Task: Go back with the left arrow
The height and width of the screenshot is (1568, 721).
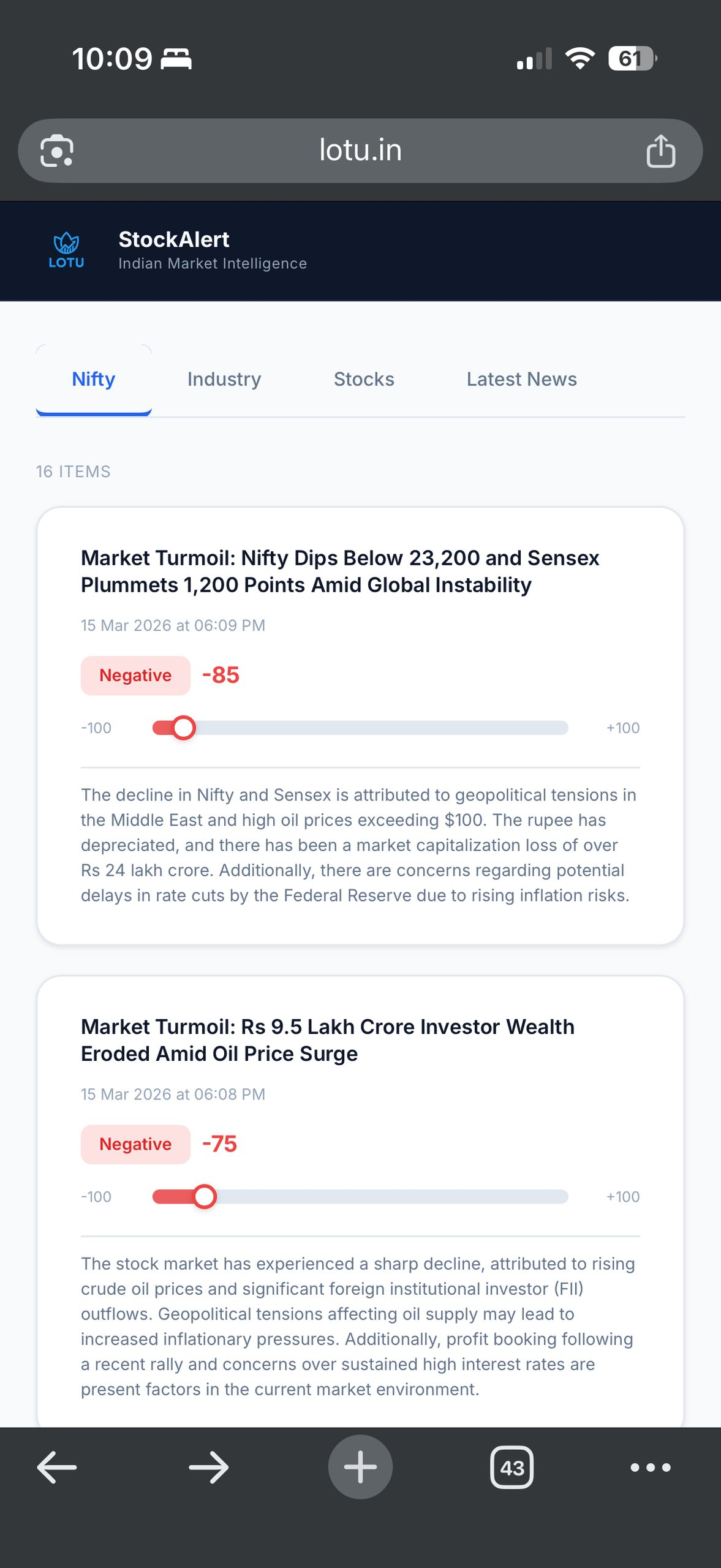Action: point(56,1467)
